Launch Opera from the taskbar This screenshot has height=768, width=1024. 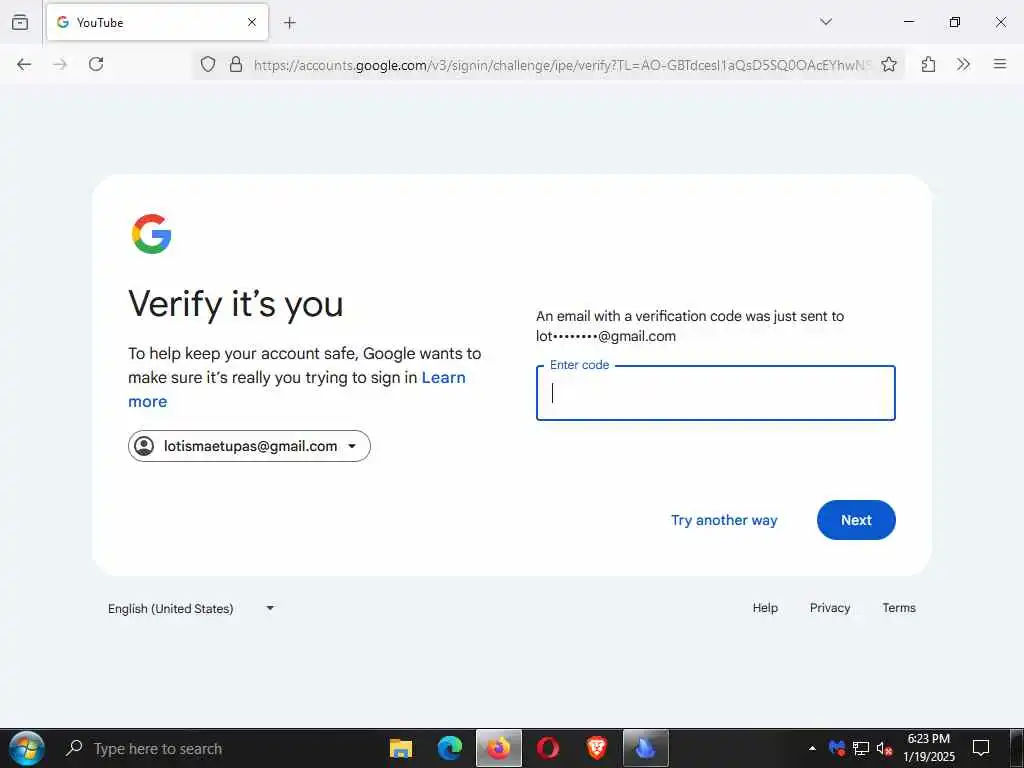[x=547, y=748]
